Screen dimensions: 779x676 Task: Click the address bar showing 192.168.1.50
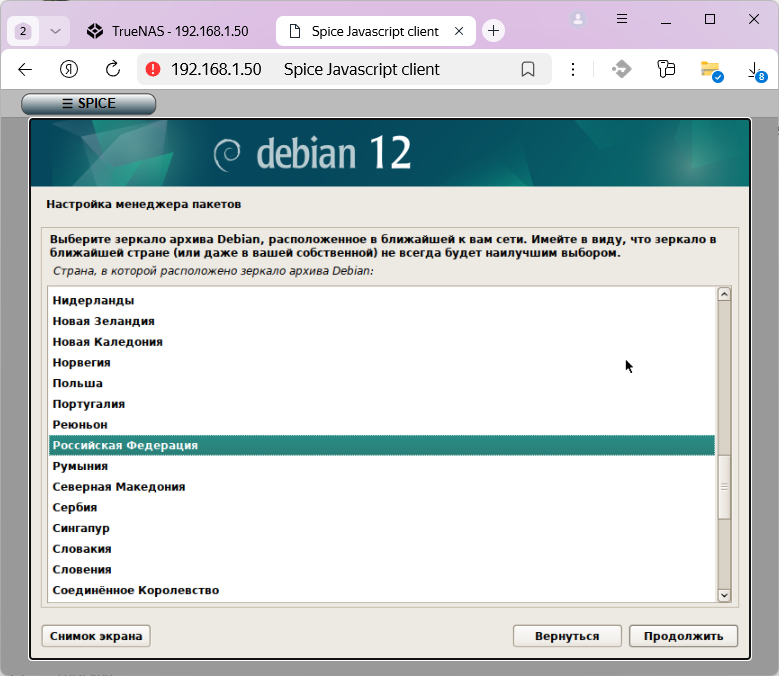pyautogui.click(x=344, y=70)
